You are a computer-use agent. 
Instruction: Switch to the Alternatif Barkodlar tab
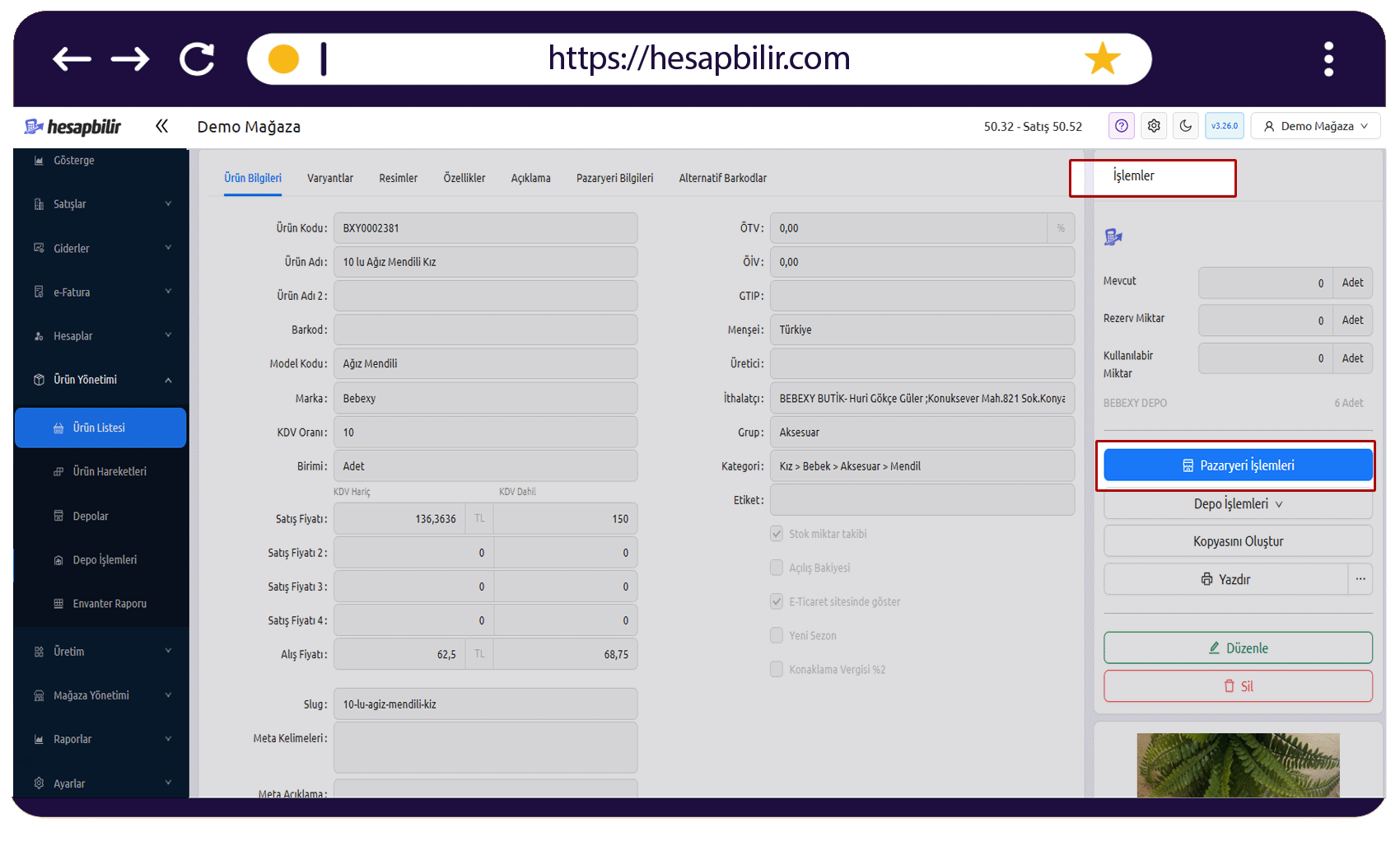click(x=723, y=178)
